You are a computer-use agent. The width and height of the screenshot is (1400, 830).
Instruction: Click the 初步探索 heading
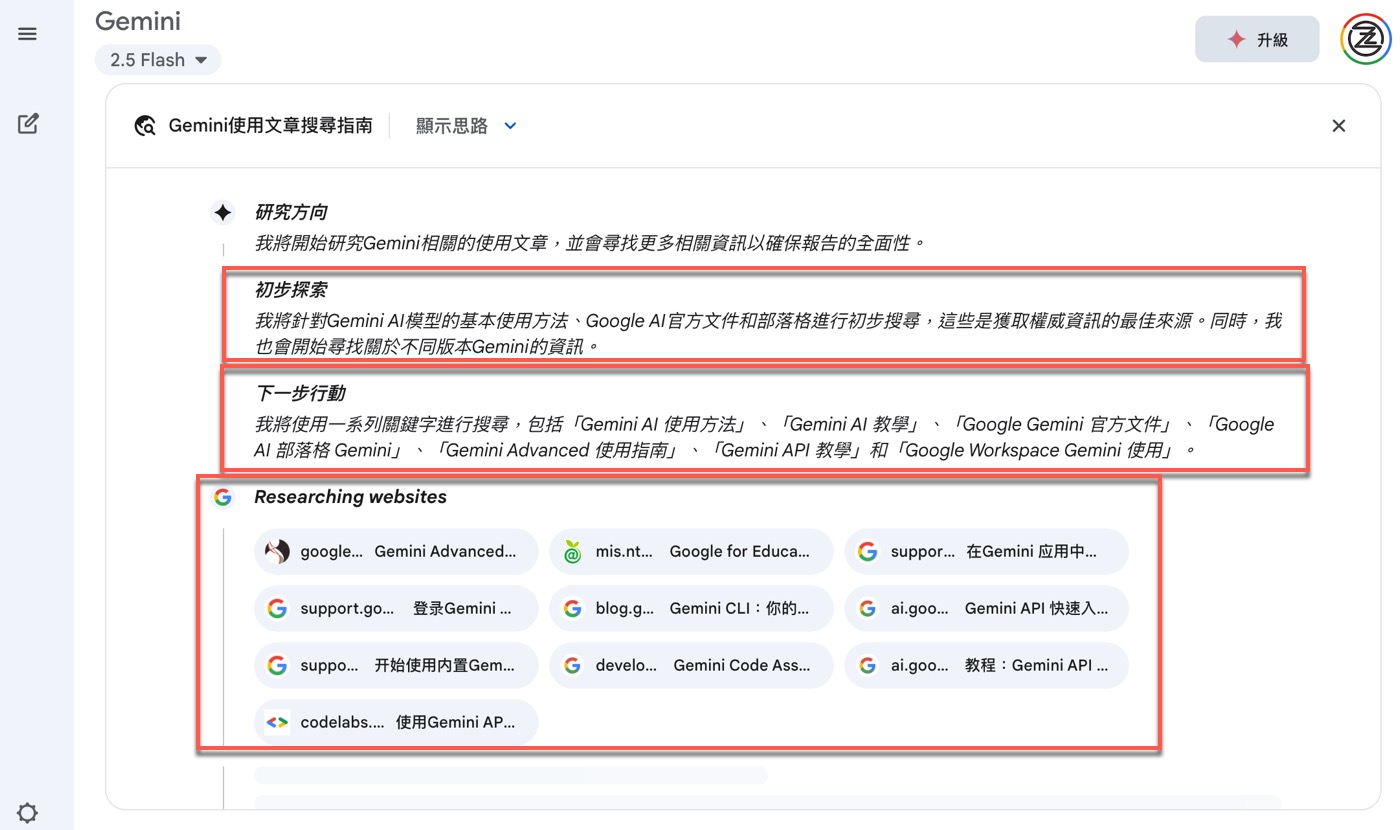[291, 290]
